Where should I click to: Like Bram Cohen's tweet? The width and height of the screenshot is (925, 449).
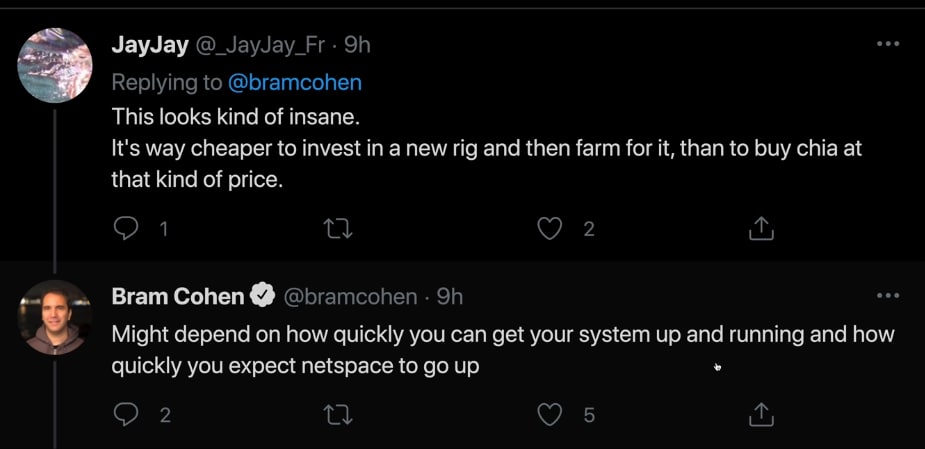549,415
